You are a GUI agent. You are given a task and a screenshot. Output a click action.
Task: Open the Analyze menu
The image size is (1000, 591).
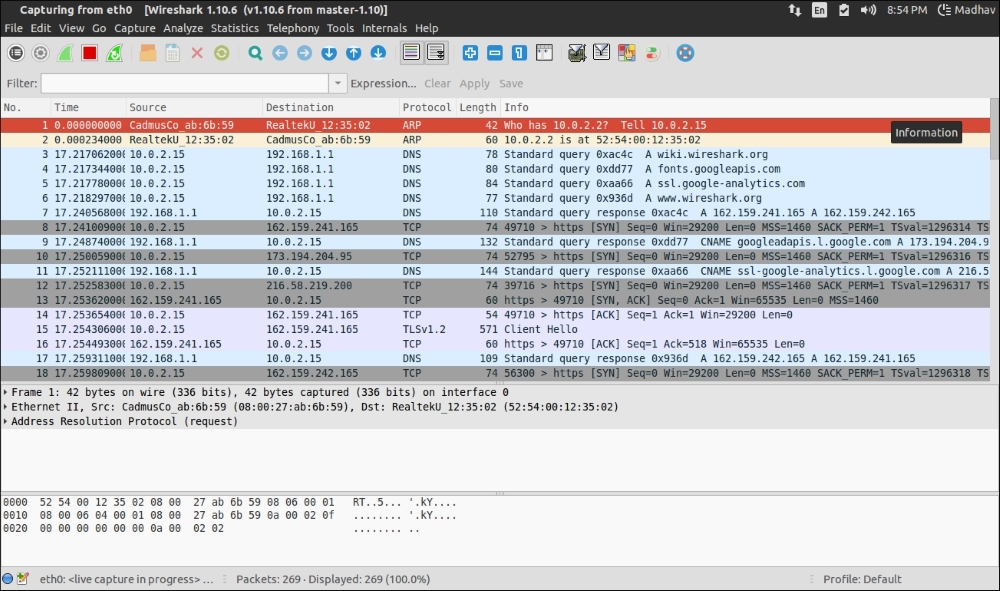pyautogui.click(x=183, y=28)
